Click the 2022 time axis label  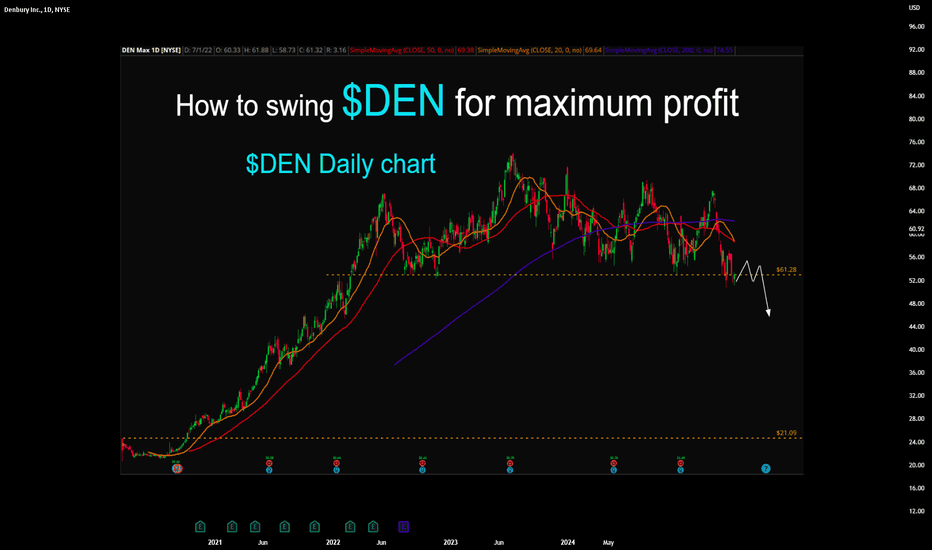(333, 542)
